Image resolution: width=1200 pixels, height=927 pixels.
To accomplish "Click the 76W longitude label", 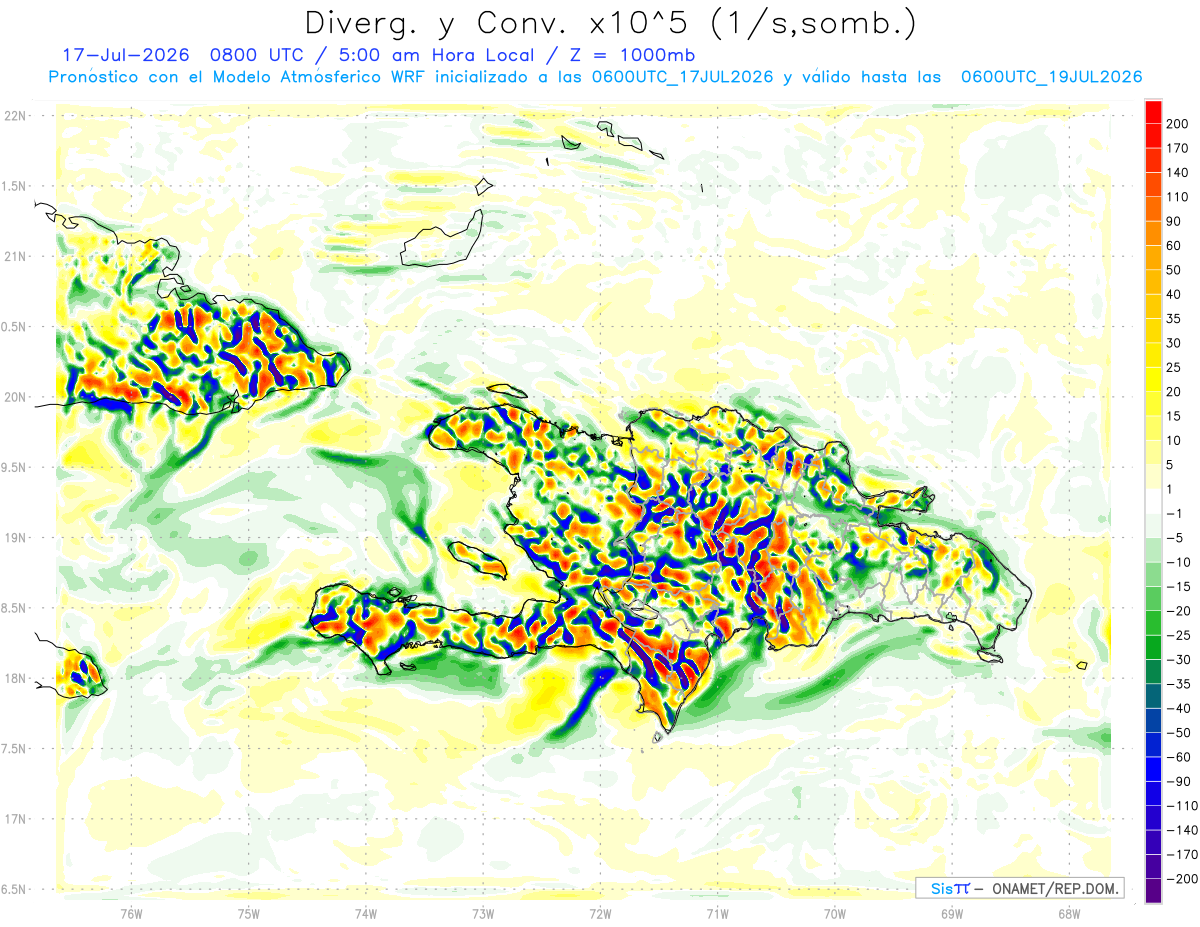I will pyautogui.click(x=131, y=913).
